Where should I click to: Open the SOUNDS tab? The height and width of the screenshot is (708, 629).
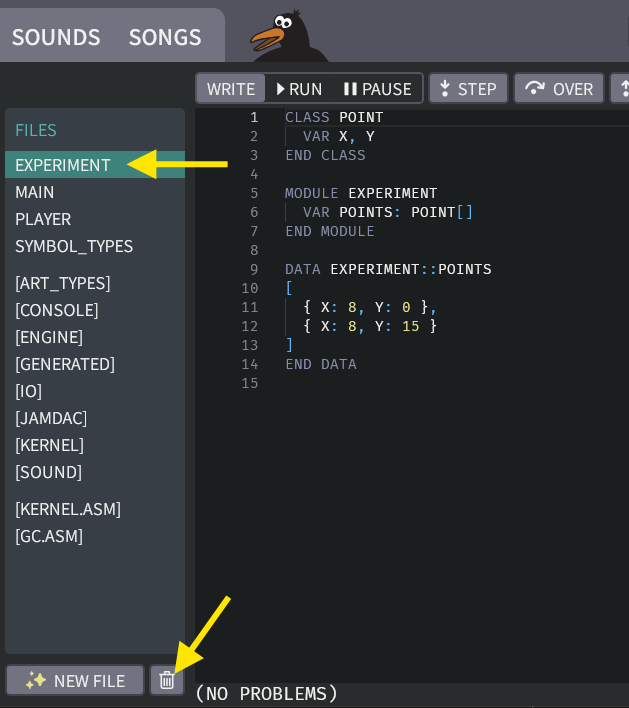tap(56, 37)
